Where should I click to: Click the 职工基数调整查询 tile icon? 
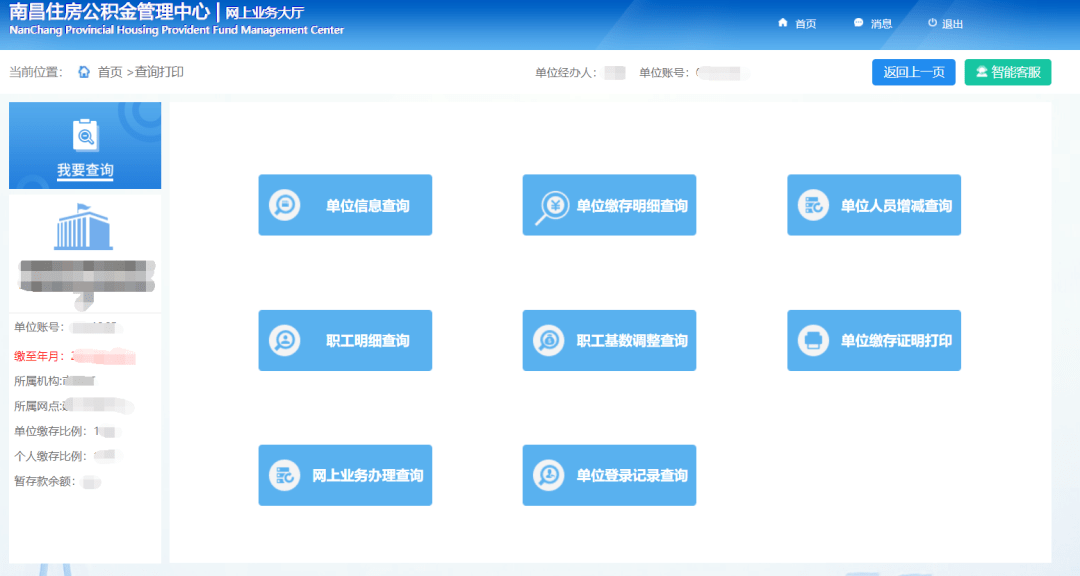549,340
